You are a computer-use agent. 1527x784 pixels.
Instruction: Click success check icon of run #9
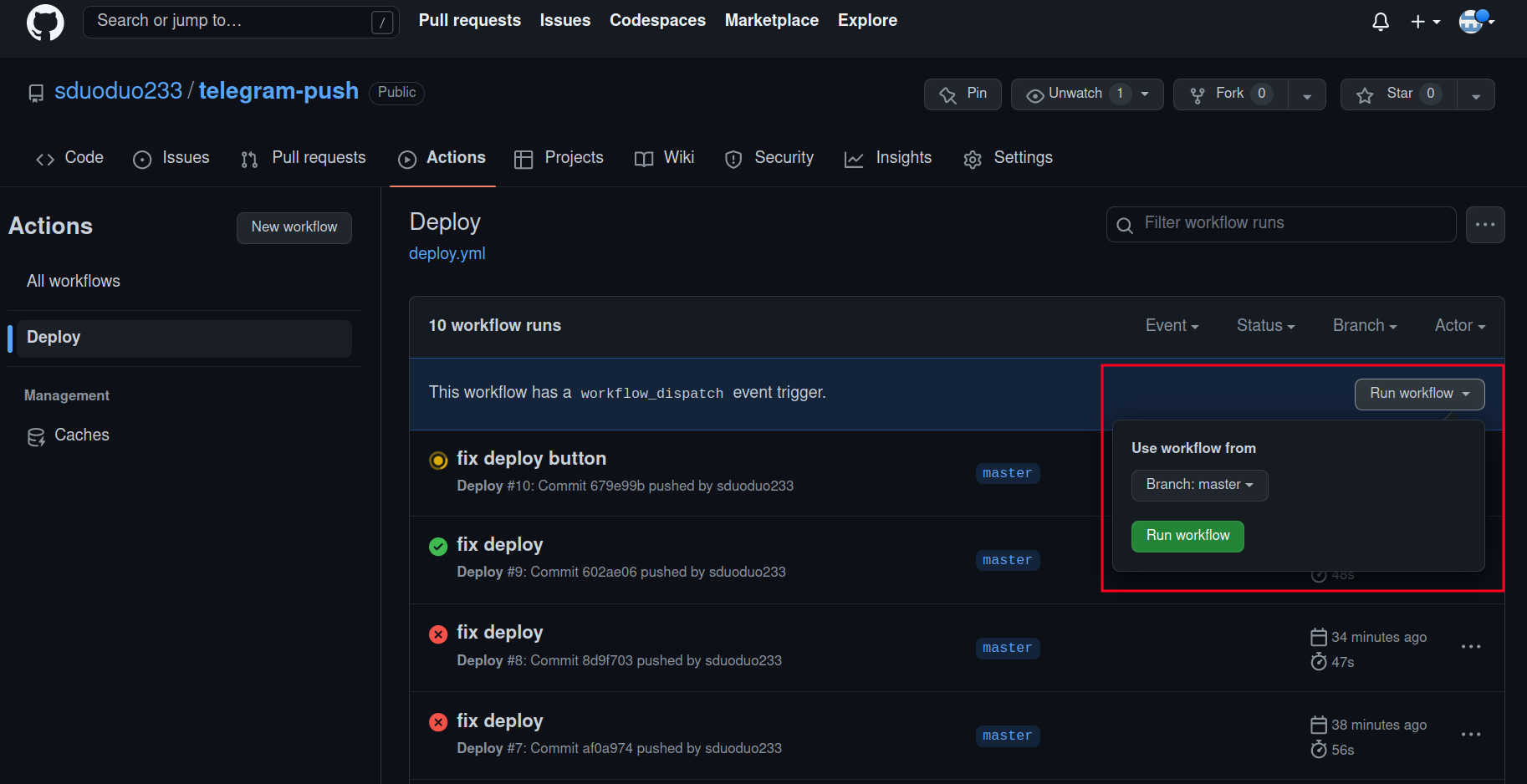(438, 547)
